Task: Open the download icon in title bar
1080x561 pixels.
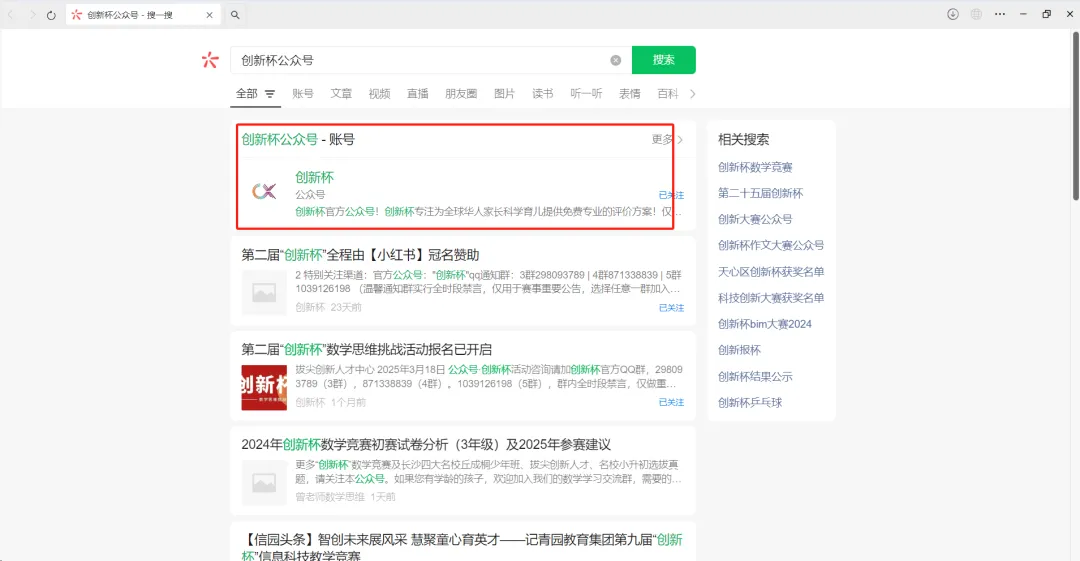Action: tap(953, 14)
